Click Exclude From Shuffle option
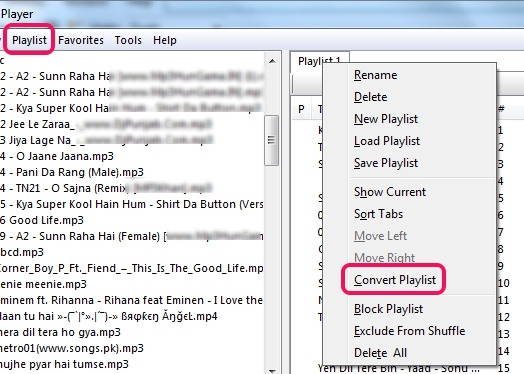 409,331
